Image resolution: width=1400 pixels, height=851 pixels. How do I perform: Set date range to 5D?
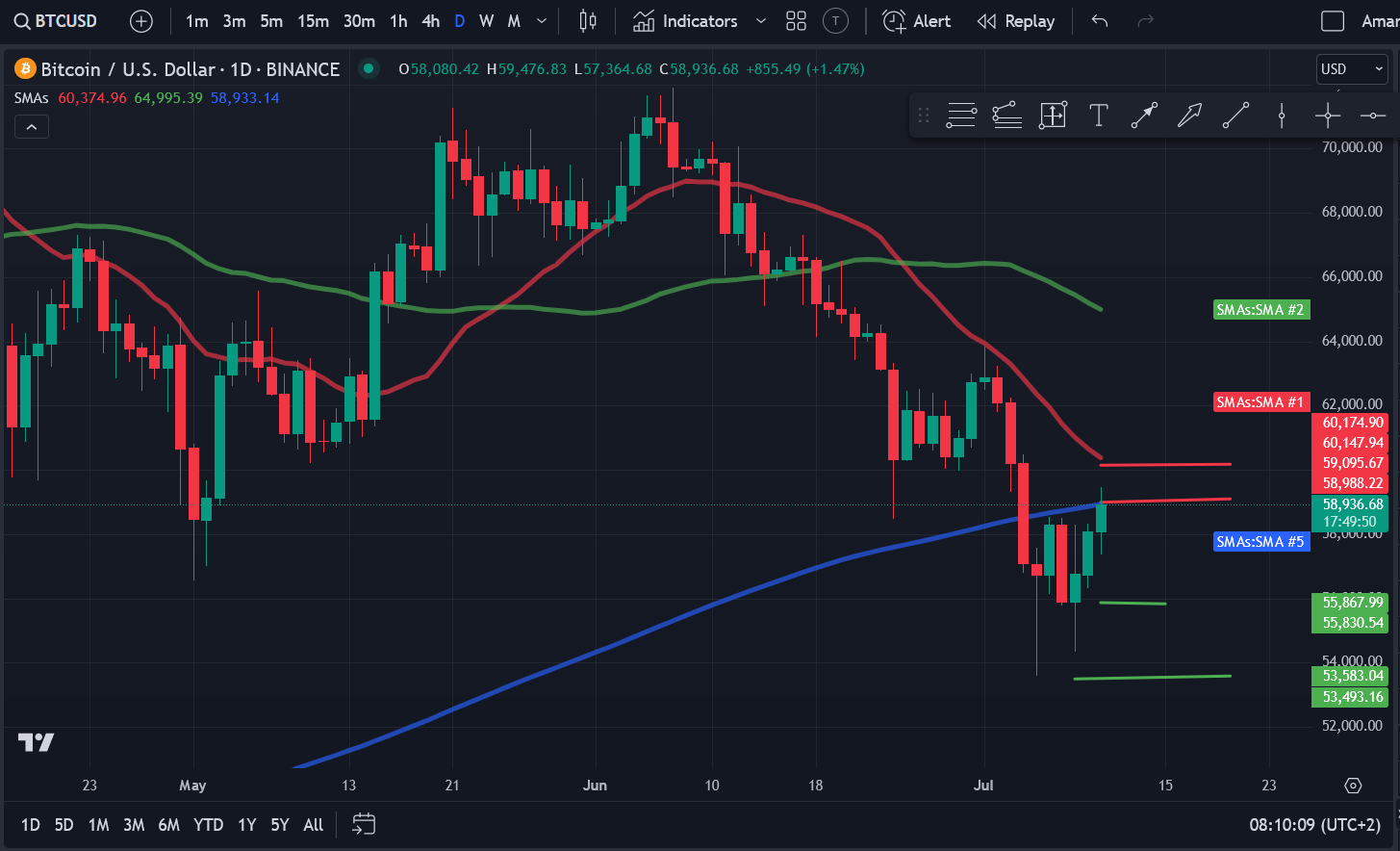(64, 825)
